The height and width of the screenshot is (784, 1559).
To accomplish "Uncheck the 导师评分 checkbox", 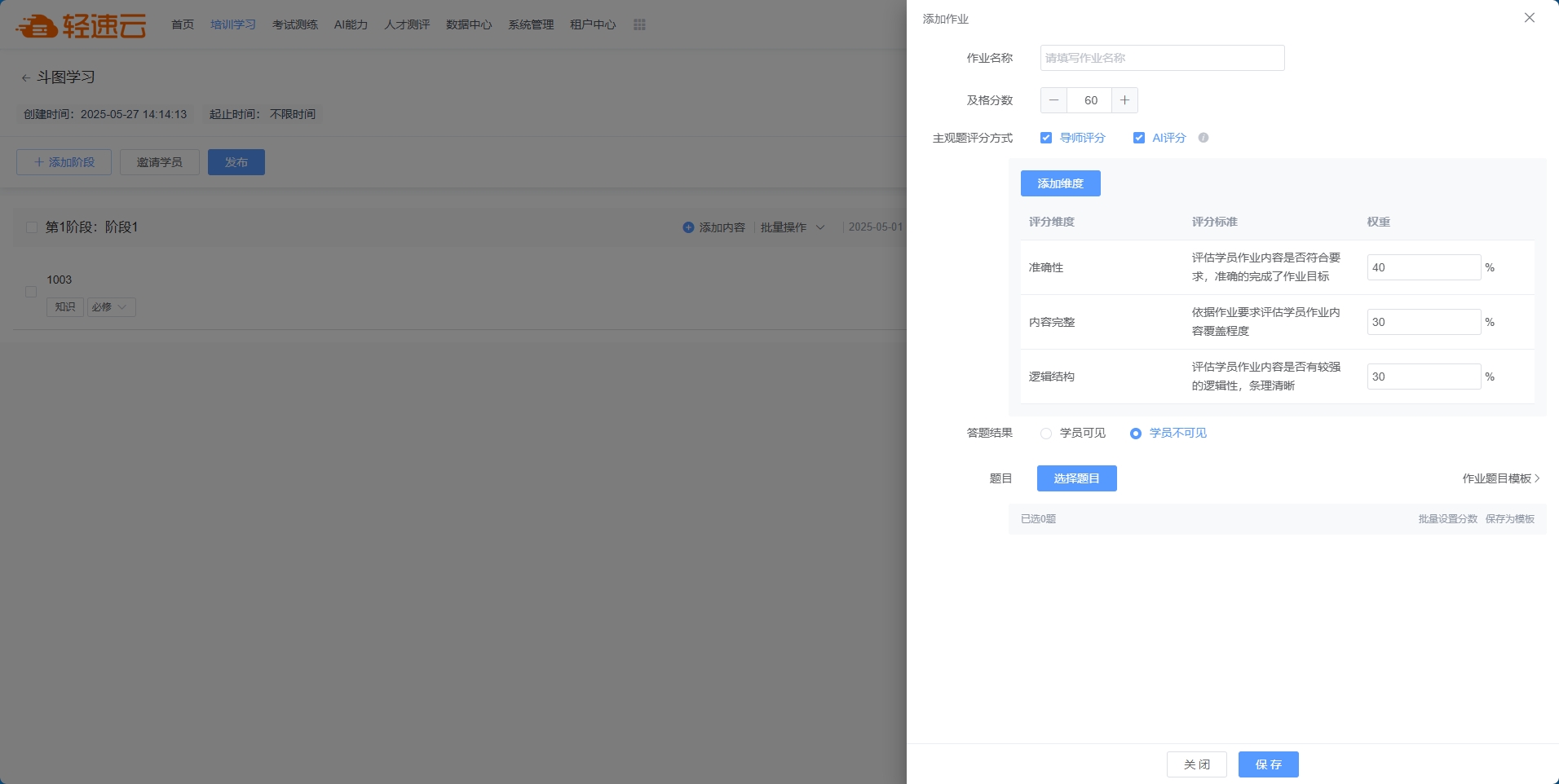I will (x=1046, y=138).
